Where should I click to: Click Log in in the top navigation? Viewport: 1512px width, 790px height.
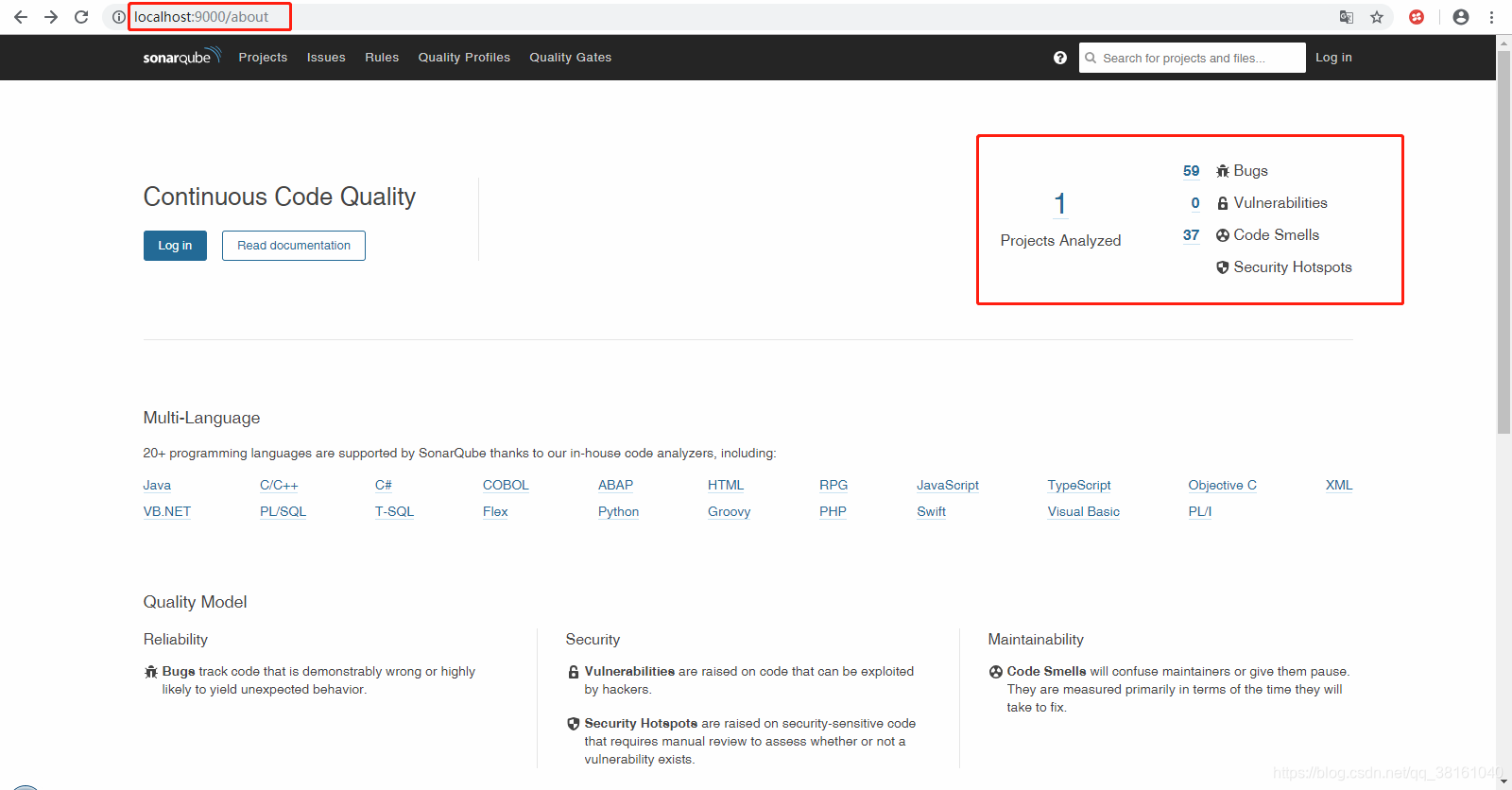(x=1333, y=58)
